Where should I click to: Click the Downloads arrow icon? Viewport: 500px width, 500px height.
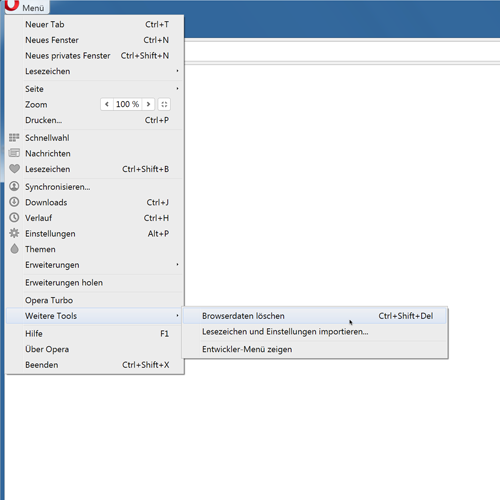pos(14,202)
